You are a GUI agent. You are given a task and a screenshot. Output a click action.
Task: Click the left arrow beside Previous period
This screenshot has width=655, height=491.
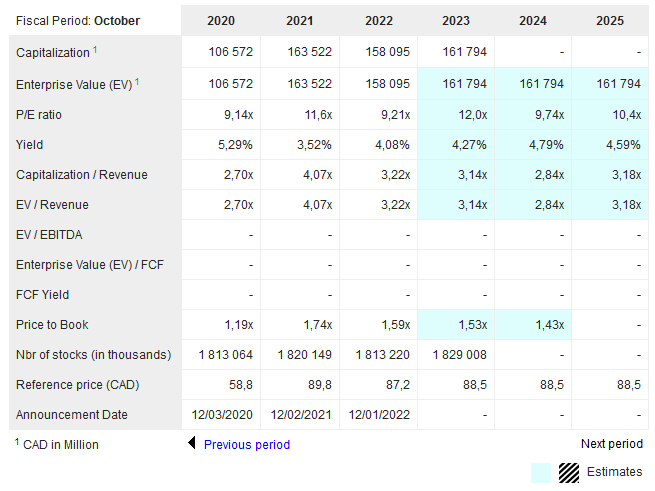pyautogui.click(x=192, y=444)
